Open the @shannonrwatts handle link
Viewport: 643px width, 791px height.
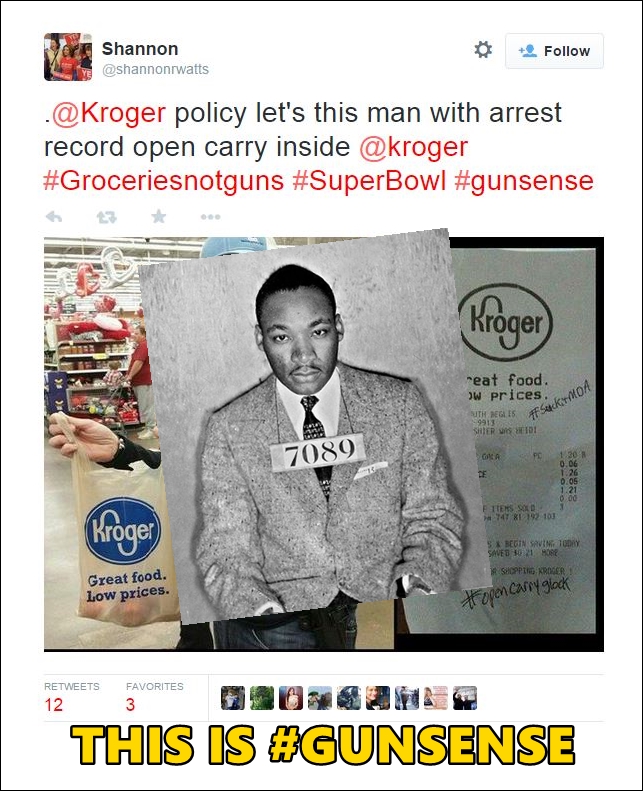coord(155,70)
